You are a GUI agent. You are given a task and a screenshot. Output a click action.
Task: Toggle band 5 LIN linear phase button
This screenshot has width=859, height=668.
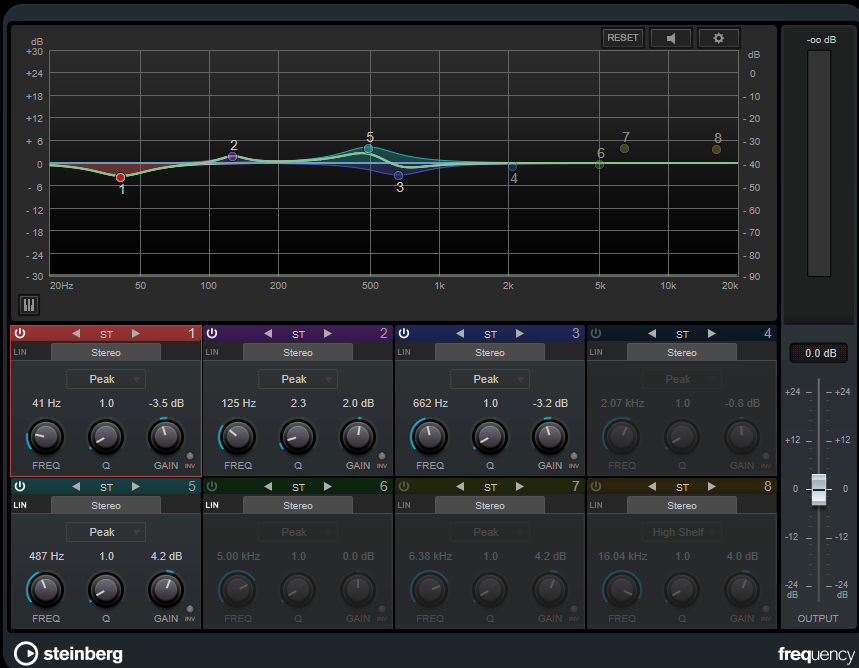tap(20, 505)
